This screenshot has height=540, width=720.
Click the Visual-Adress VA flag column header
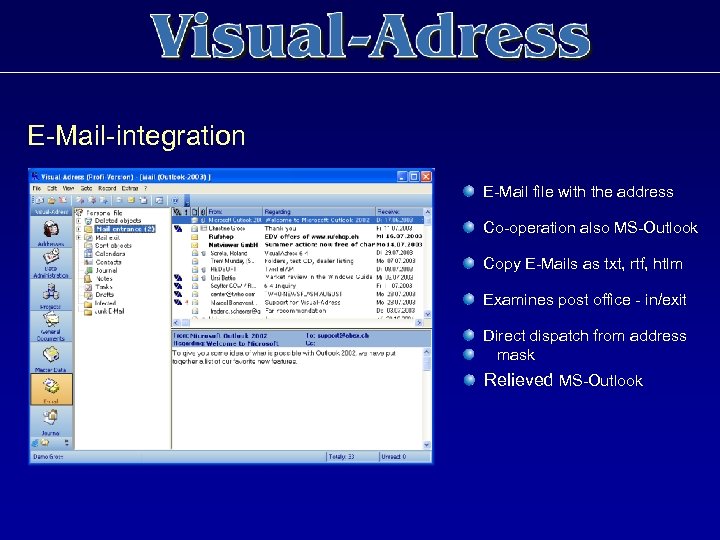click(x=177, y=212)
